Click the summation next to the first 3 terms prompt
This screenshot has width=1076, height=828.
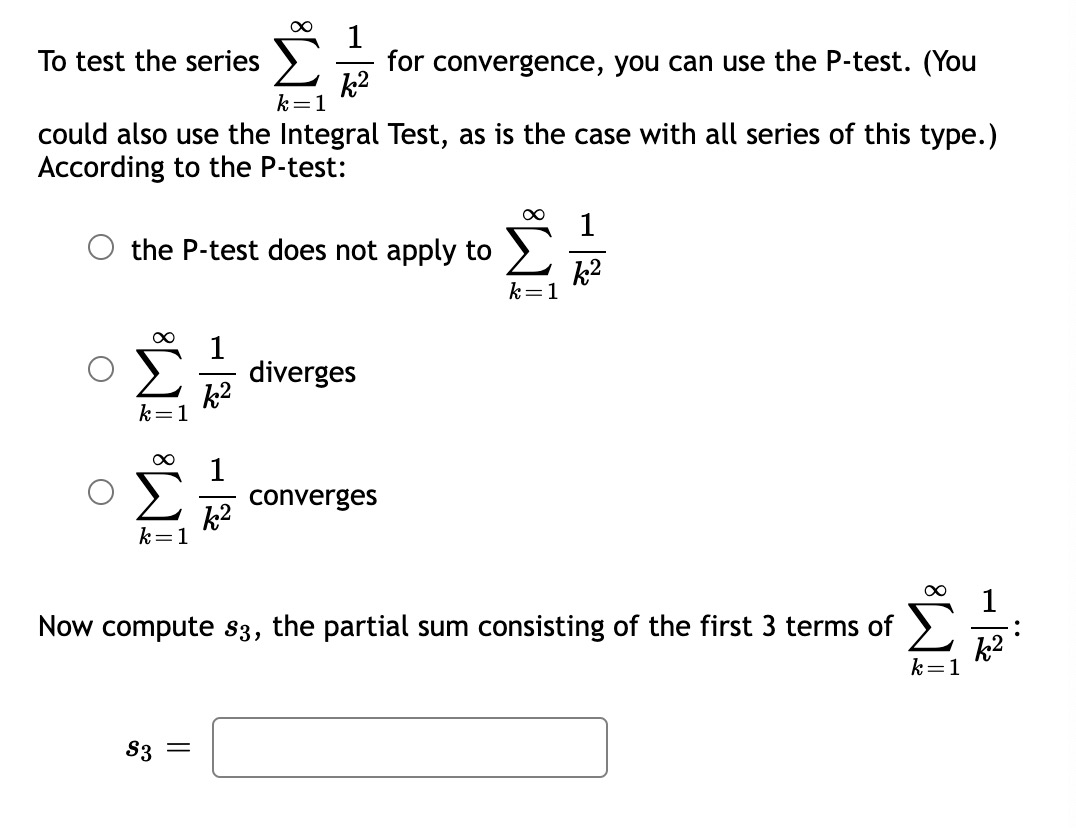(x=930, y=628)
